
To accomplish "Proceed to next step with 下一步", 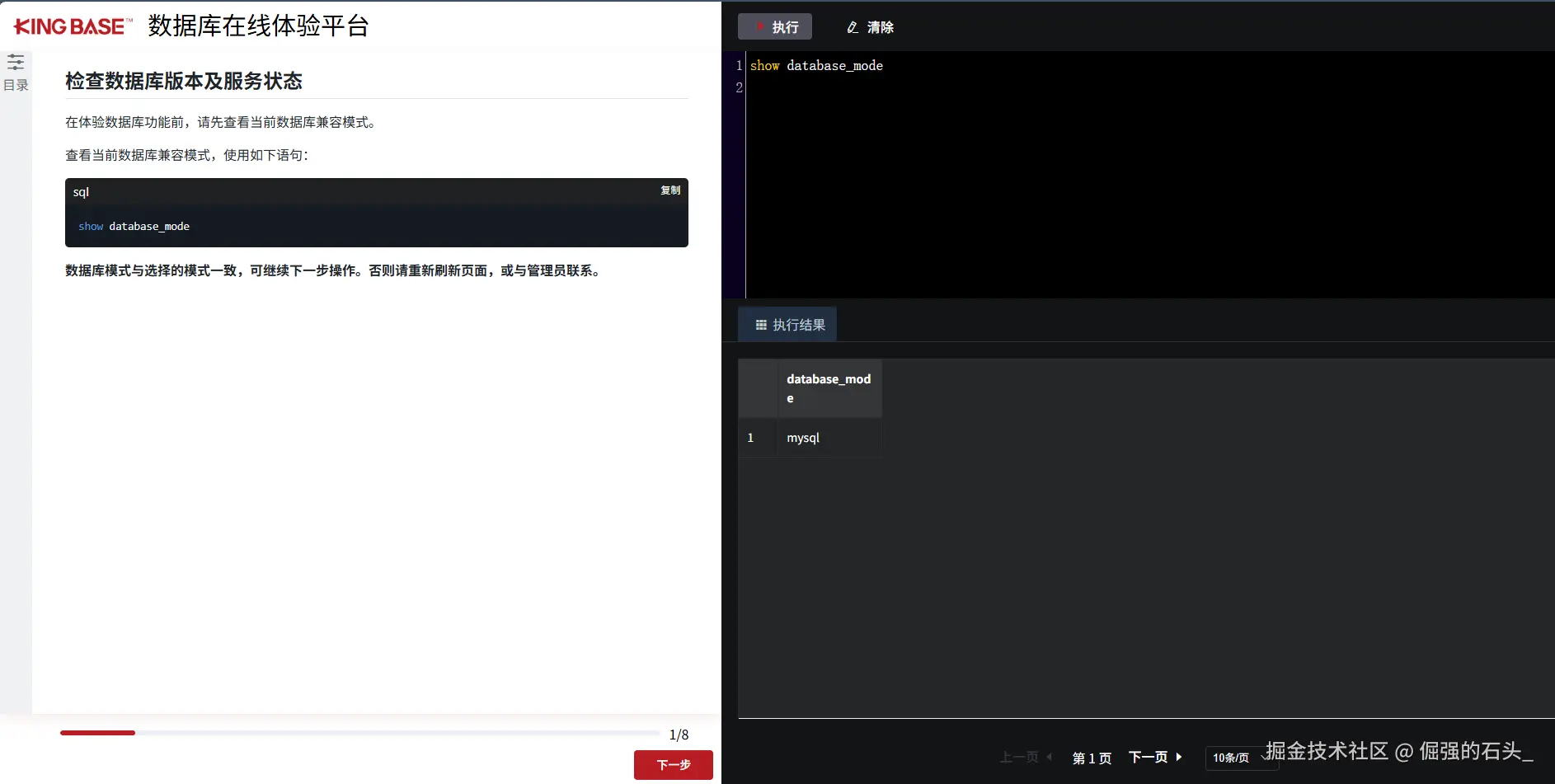I will click(674, 765).
